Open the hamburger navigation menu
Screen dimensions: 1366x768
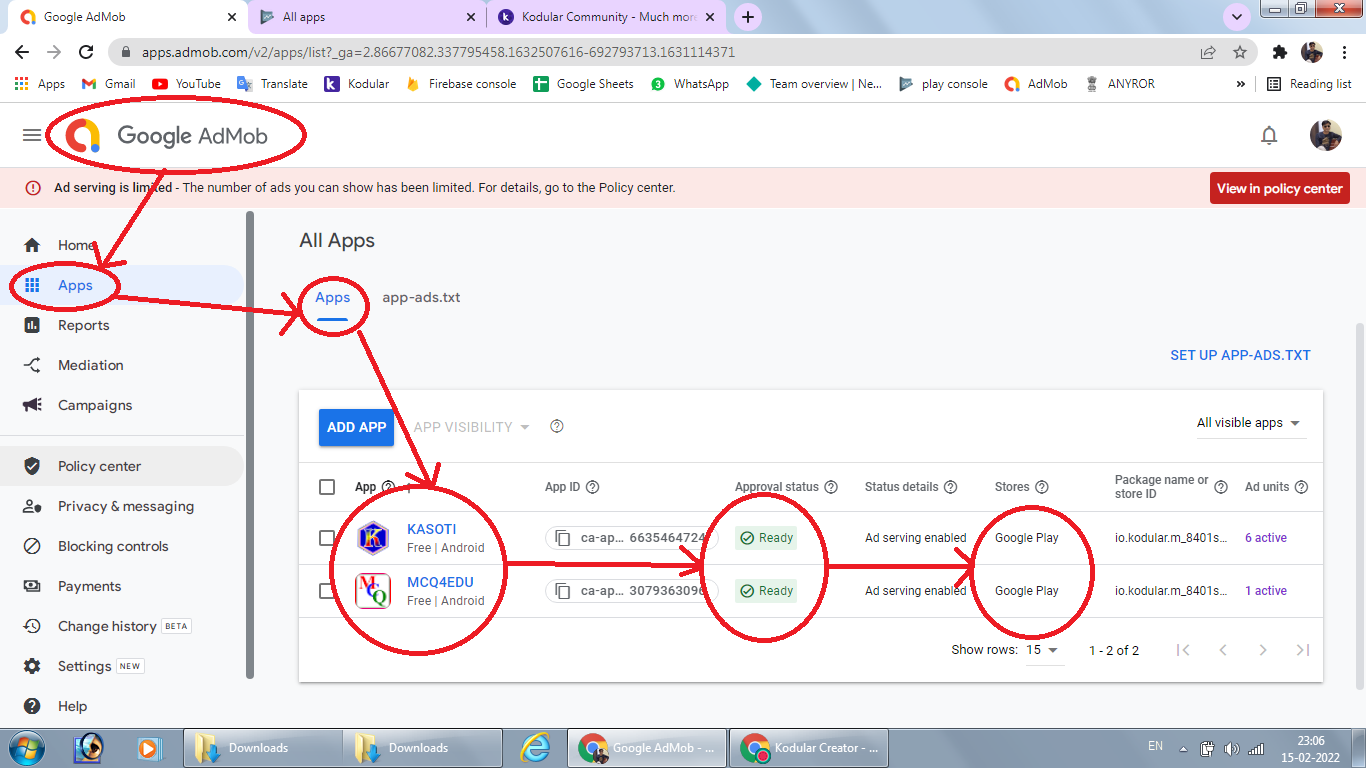point(32,135)
